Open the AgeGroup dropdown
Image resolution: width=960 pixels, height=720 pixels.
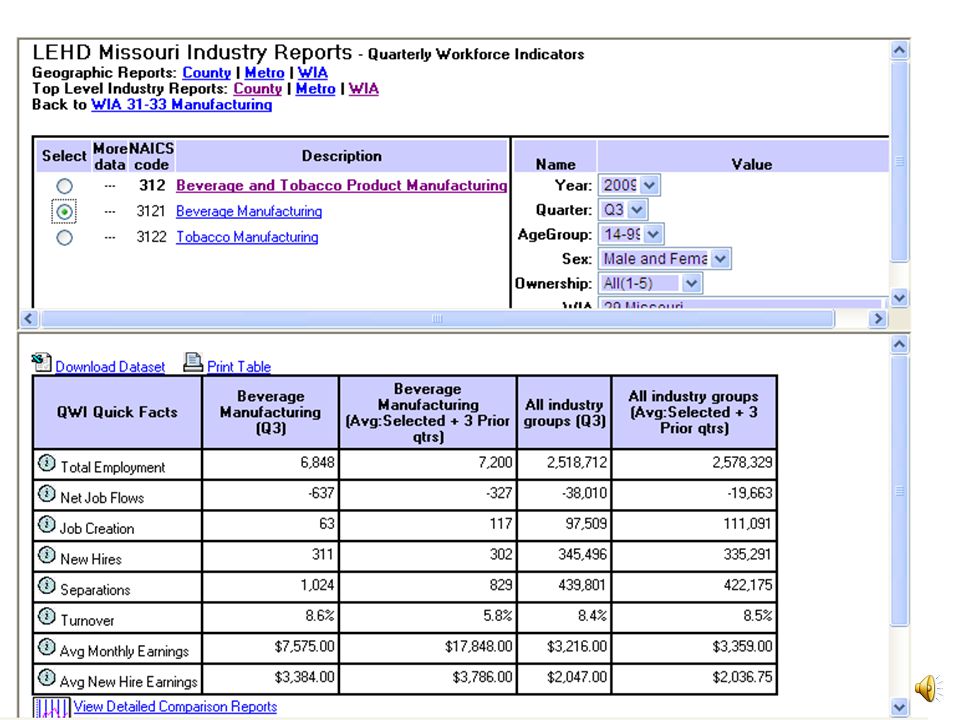click(x=631, y=234)
